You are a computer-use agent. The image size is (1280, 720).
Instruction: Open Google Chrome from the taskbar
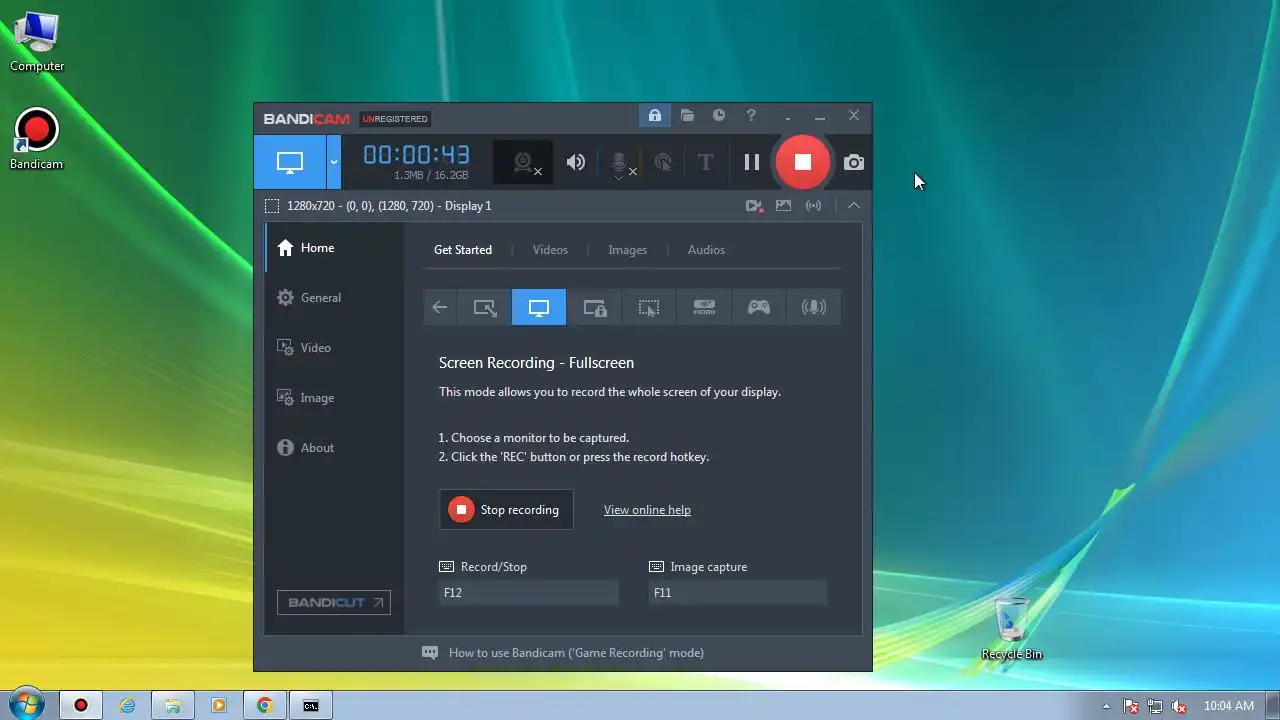pos(265,705)
